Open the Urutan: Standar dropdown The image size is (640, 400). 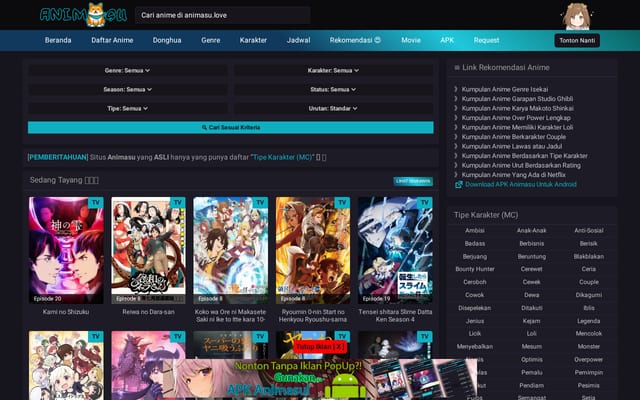click(x=333, y=109)
